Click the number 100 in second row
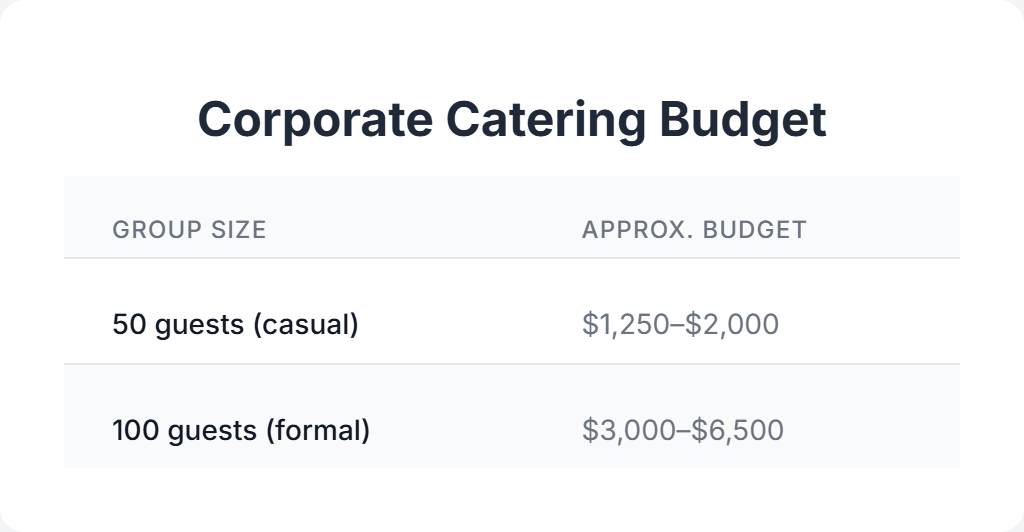The height and width of the screenshot is (532, 1024). pos(132,431)
